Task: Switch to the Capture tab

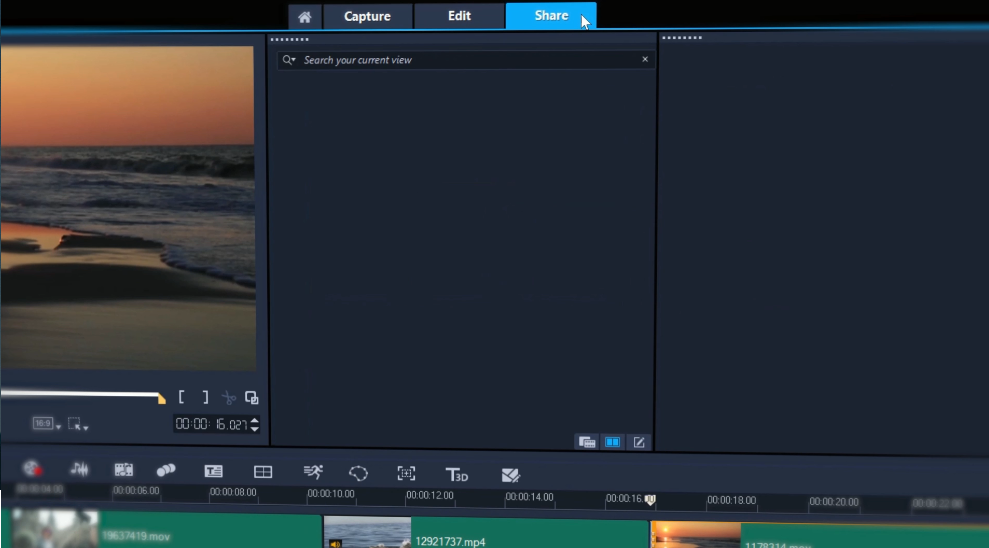Action: click(x=367, y=17)
